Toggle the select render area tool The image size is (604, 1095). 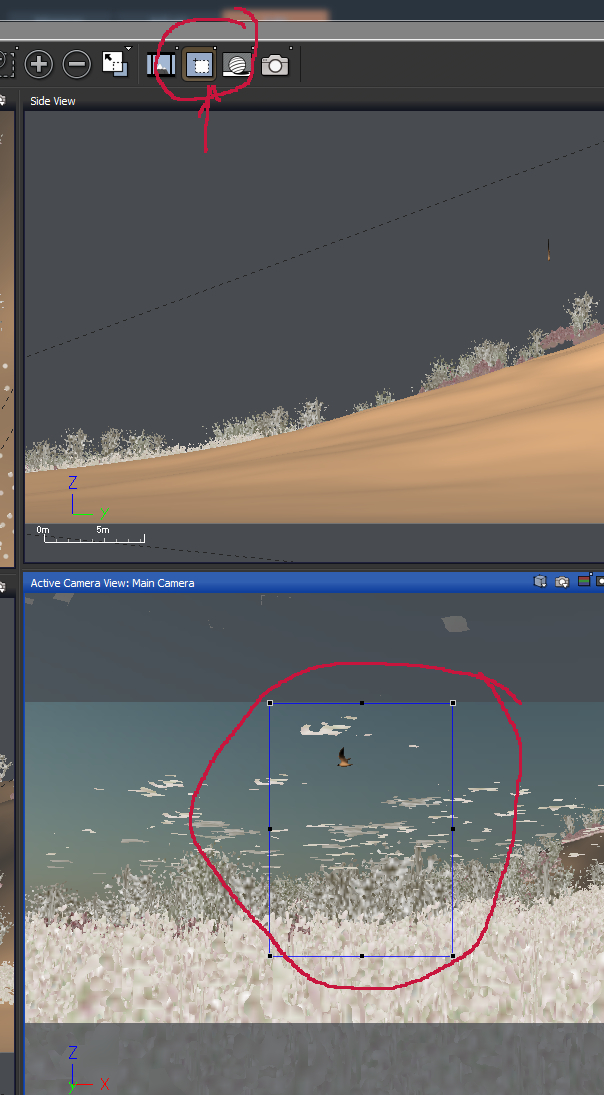[200, 65]
